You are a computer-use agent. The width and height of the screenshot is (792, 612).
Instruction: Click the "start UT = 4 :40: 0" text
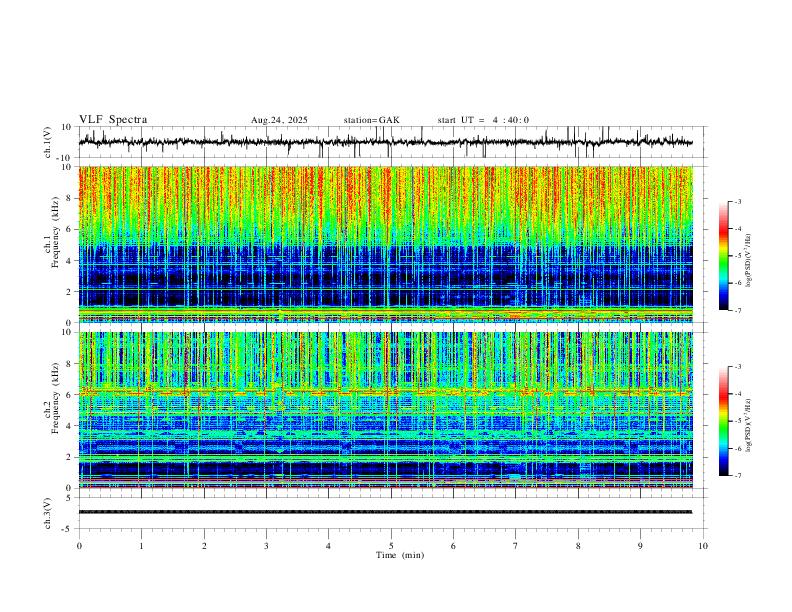(x=483, y=120)
